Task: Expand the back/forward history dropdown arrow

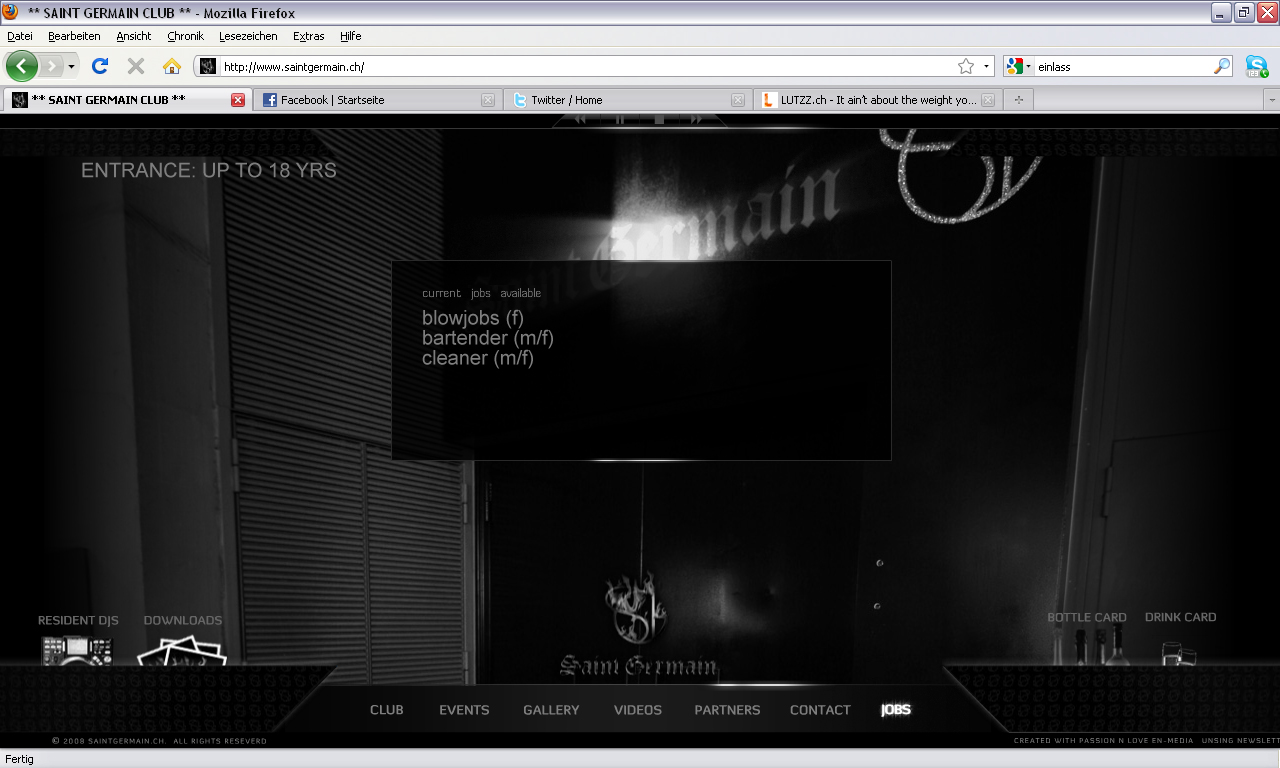Action: 71,67
